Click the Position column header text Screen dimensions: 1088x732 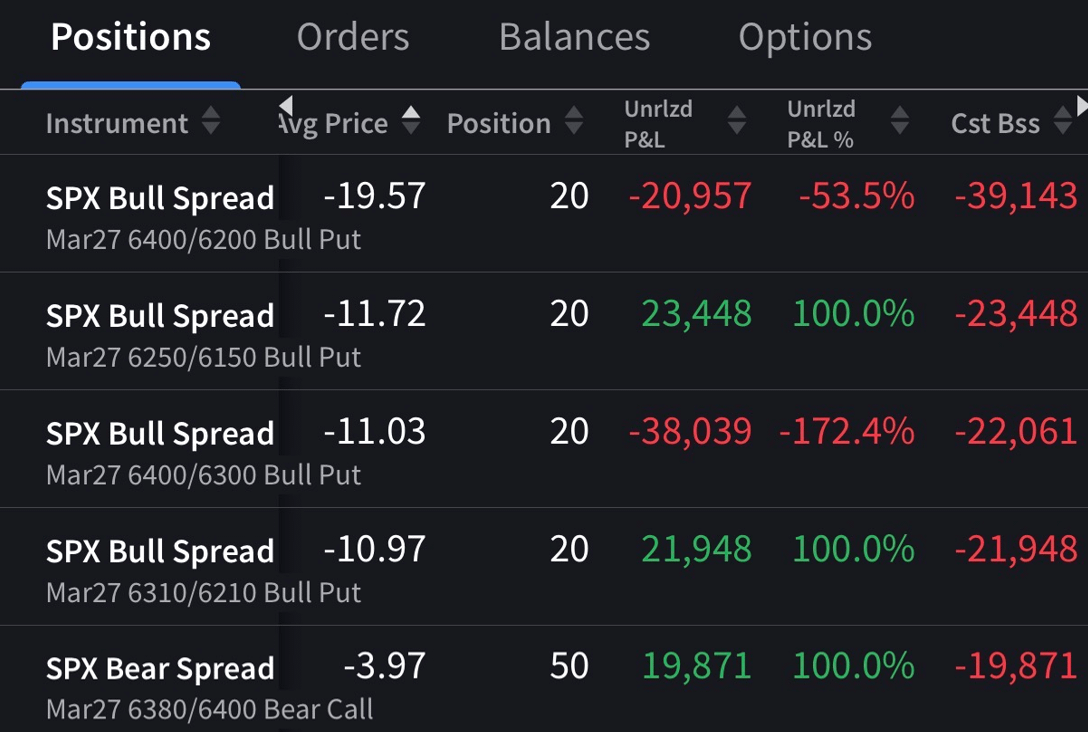(x=498, y=124)
